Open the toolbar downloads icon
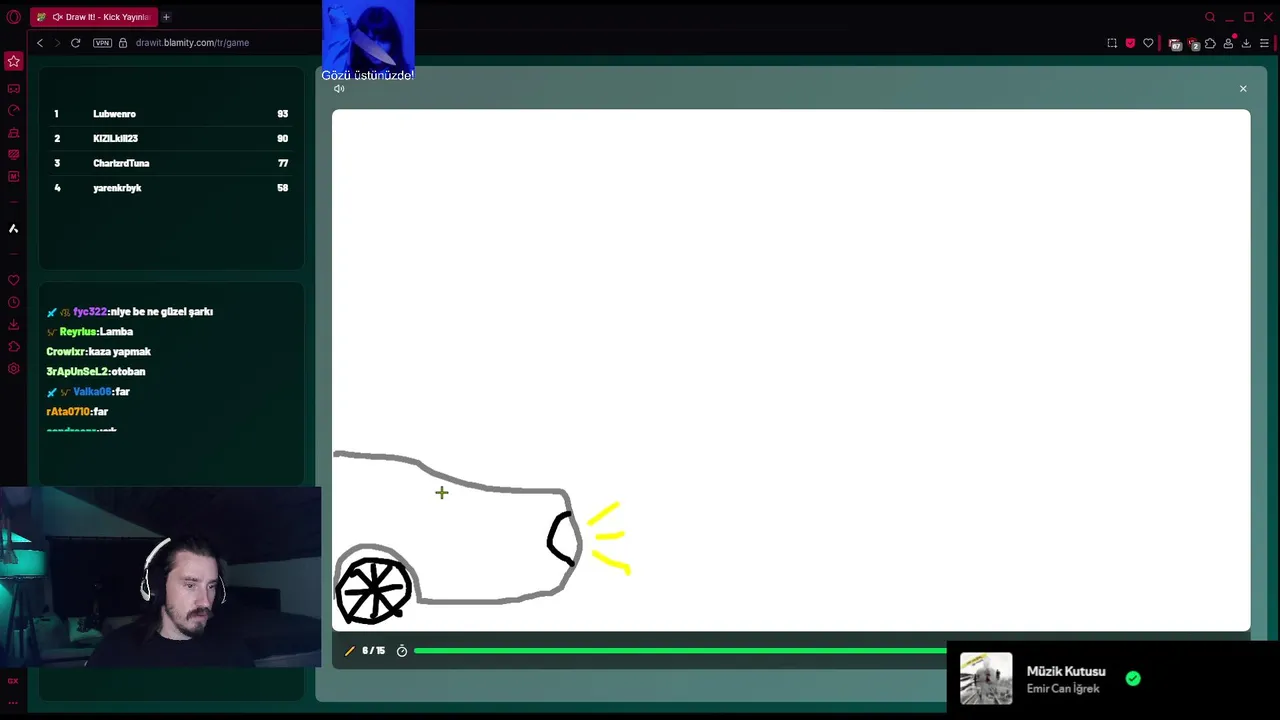The width and height of the screenshot is (1280, 720). [1246, 43]
